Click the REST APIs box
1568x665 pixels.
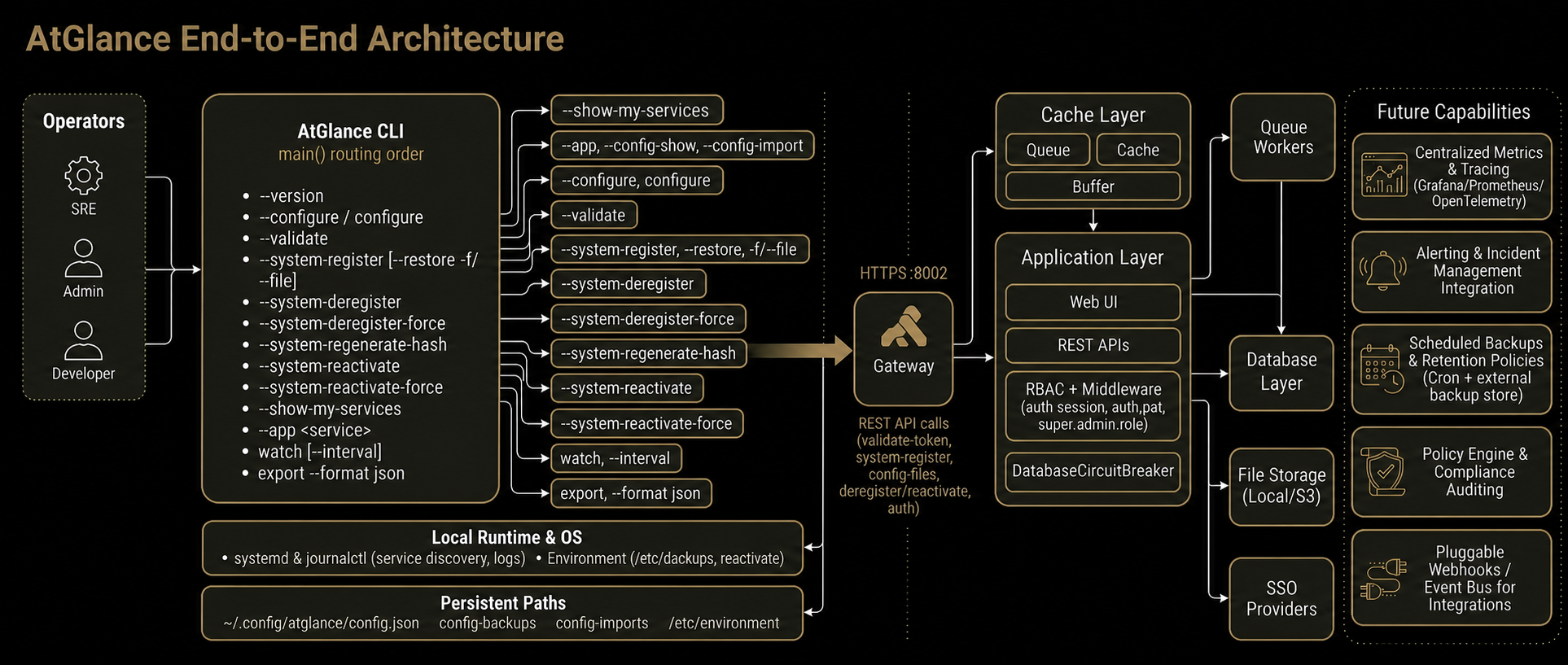click(x=1093, y=345)
